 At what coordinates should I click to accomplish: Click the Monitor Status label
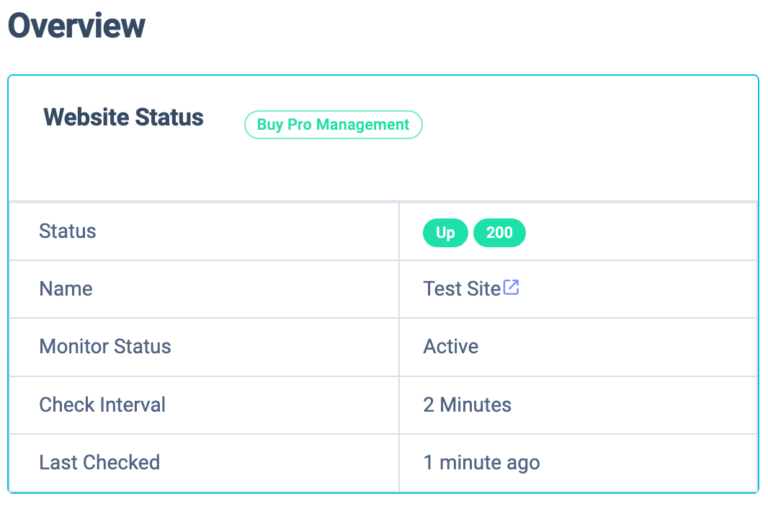click(x=105, y=346)
